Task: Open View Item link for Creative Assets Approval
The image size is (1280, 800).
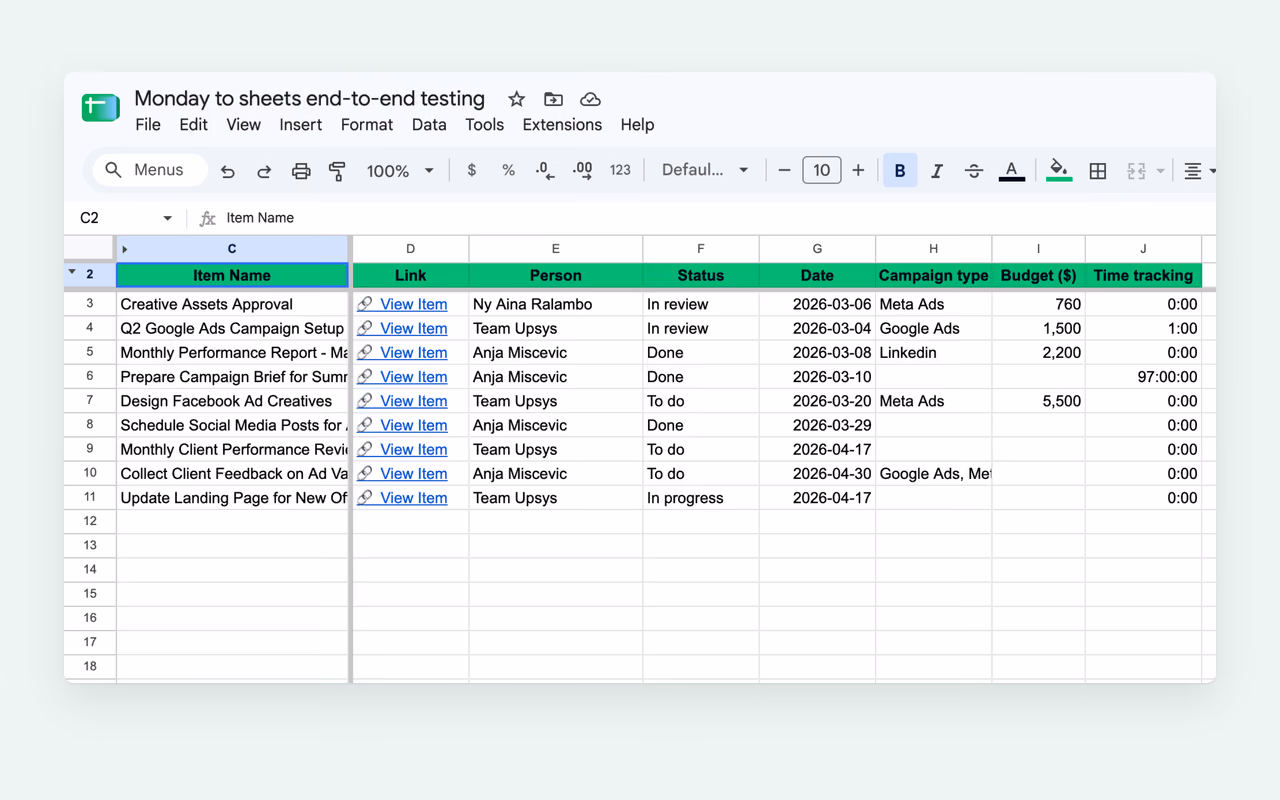Action: click(413, 304)
